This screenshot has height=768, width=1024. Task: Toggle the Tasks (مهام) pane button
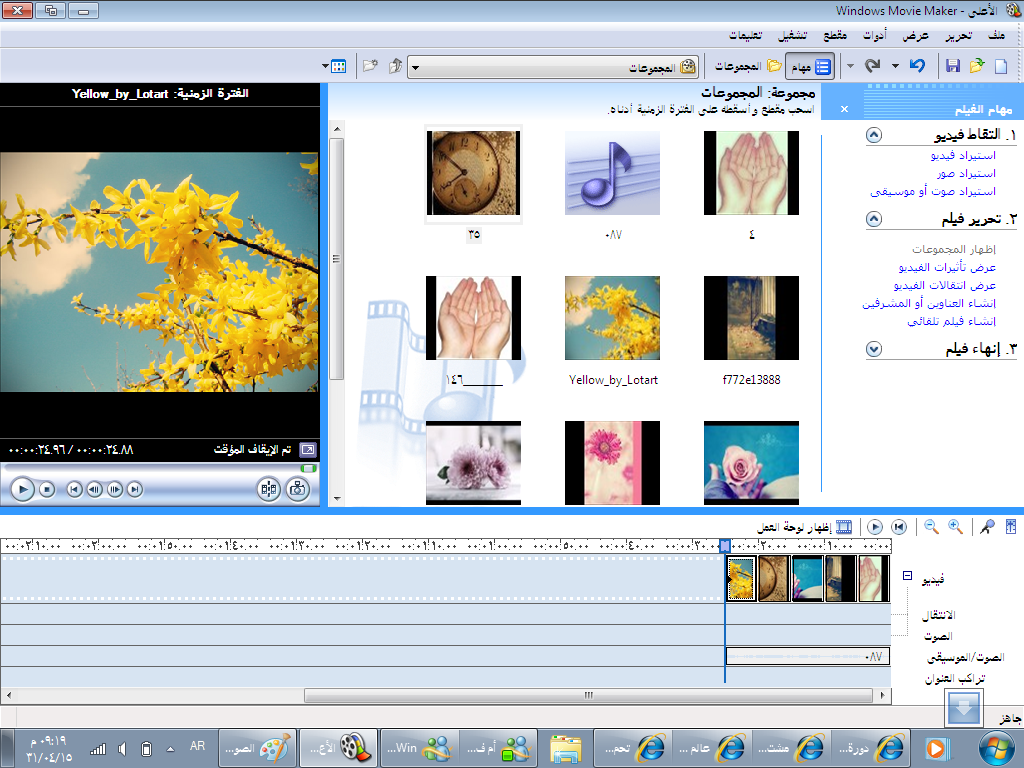pyautogui.click(x=811, y=67)
